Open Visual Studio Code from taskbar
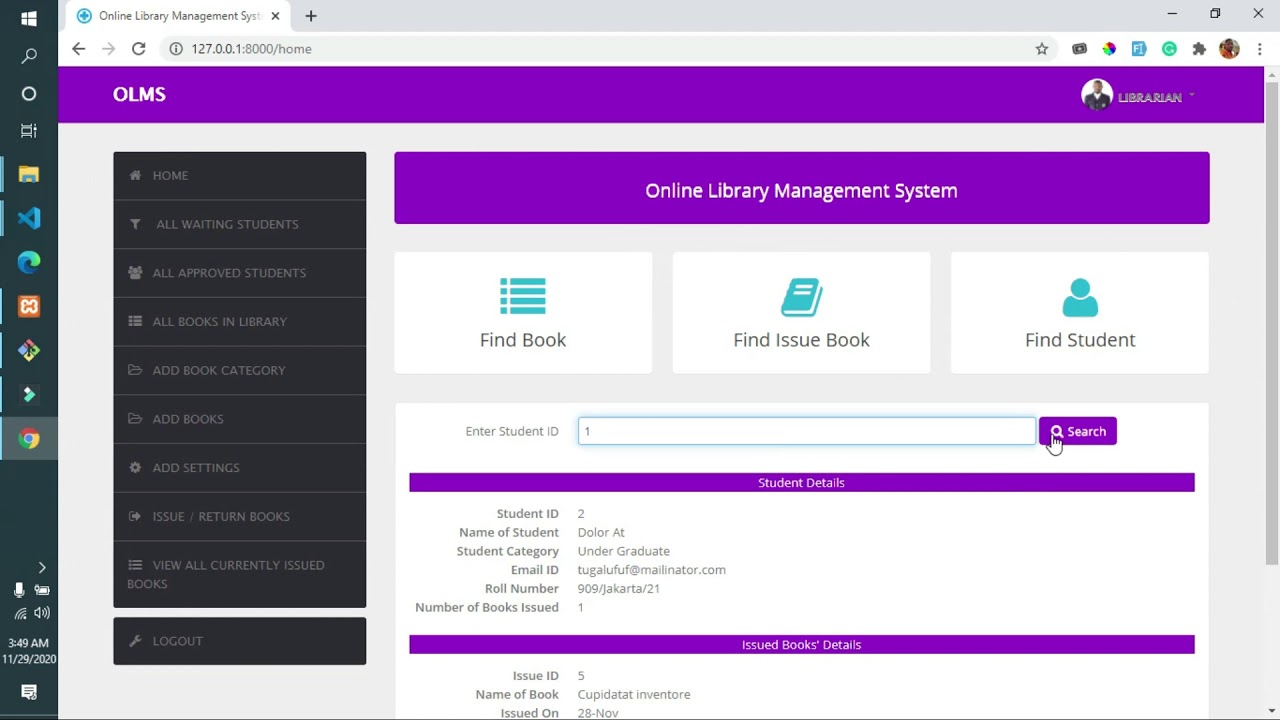1280x720 pixels. click(29, 218)
